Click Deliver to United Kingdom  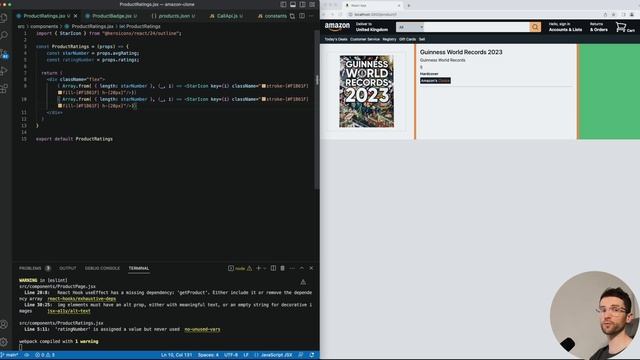[371, 27]
